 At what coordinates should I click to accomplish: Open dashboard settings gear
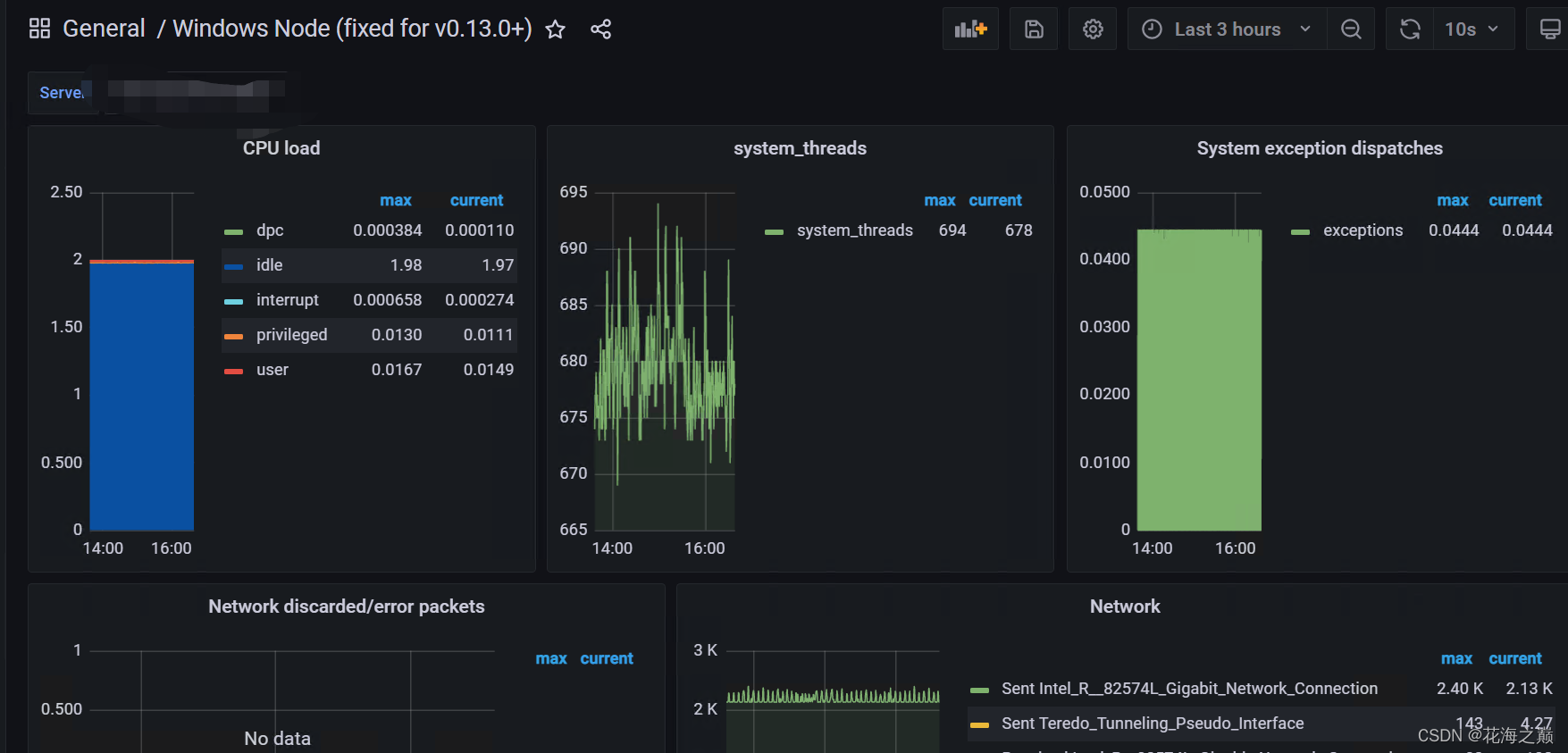click(1093, 29)
